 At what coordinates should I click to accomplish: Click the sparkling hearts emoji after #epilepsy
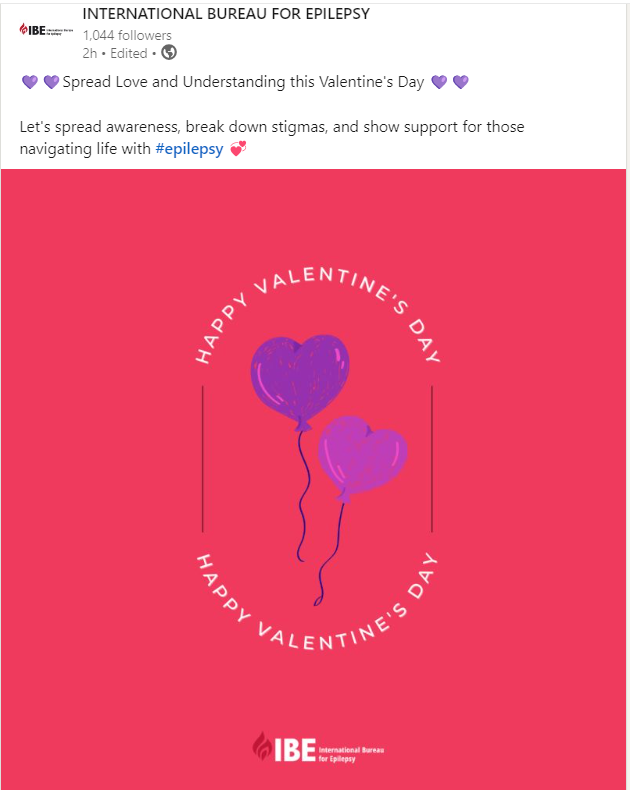237,150
